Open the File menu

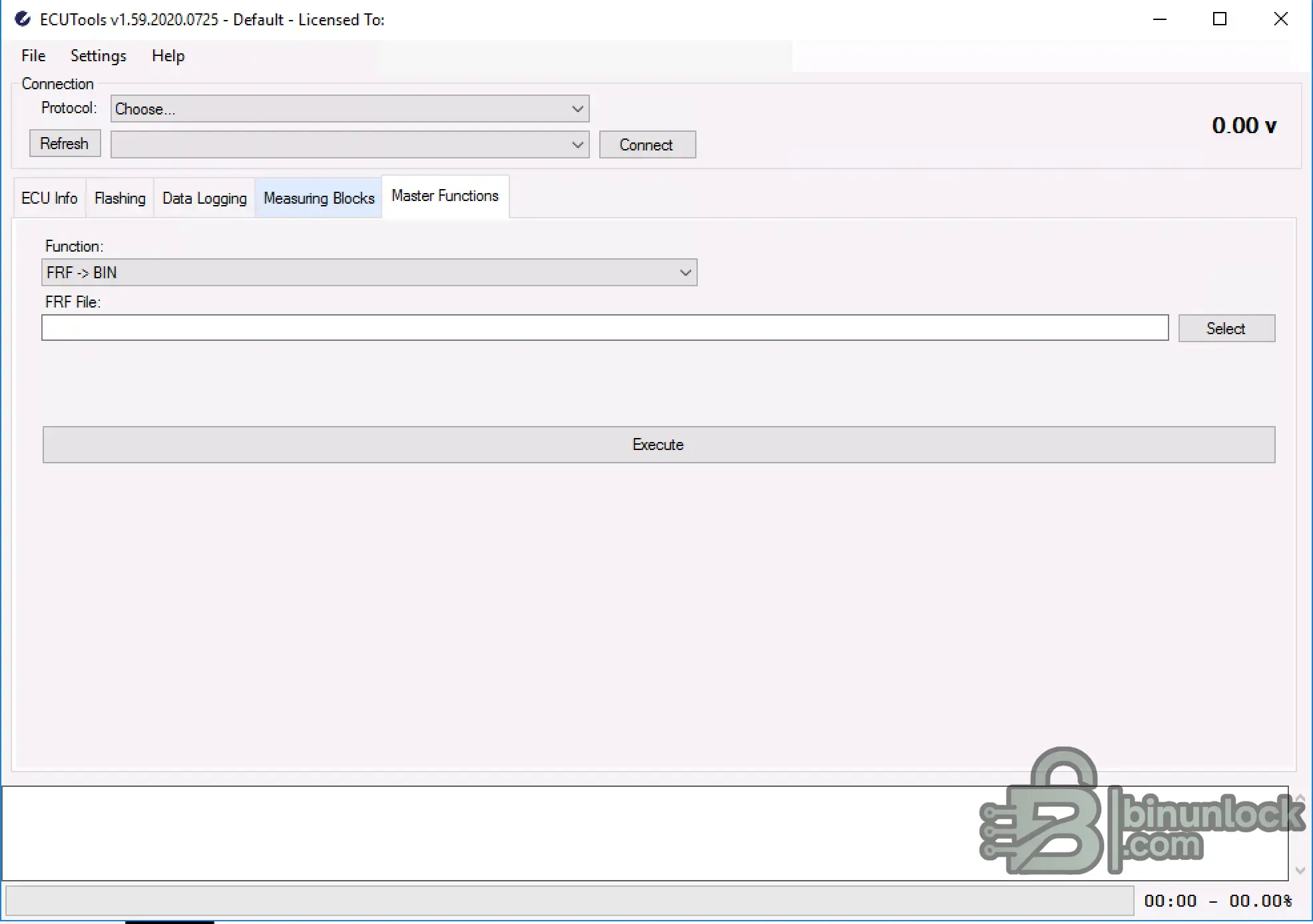33,56
